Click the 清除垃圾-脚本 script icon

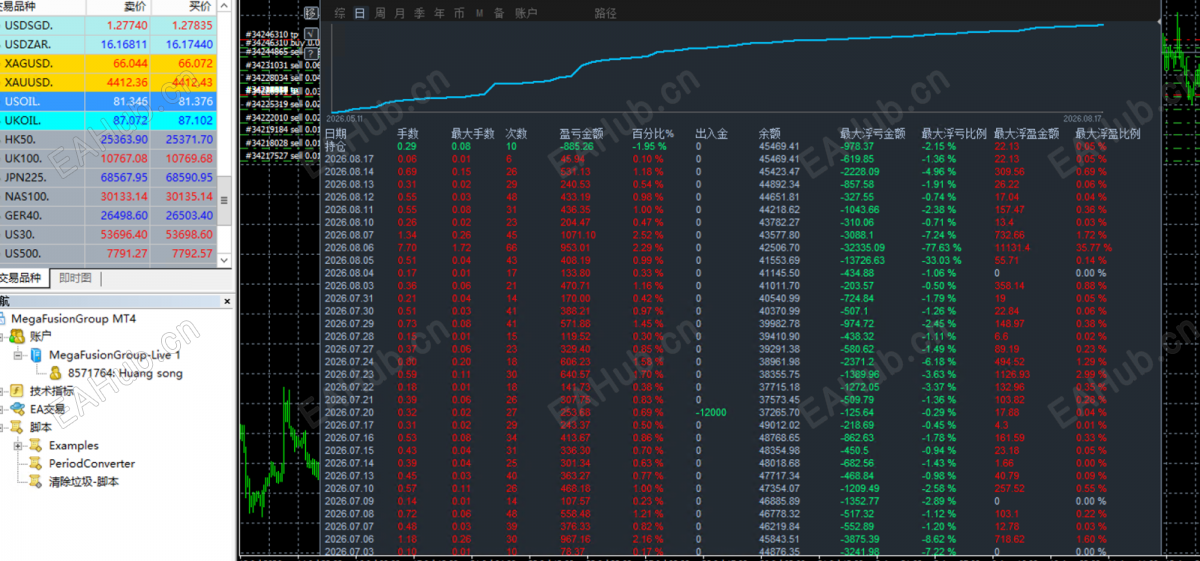pyautogui.click(x=35, y=481)
